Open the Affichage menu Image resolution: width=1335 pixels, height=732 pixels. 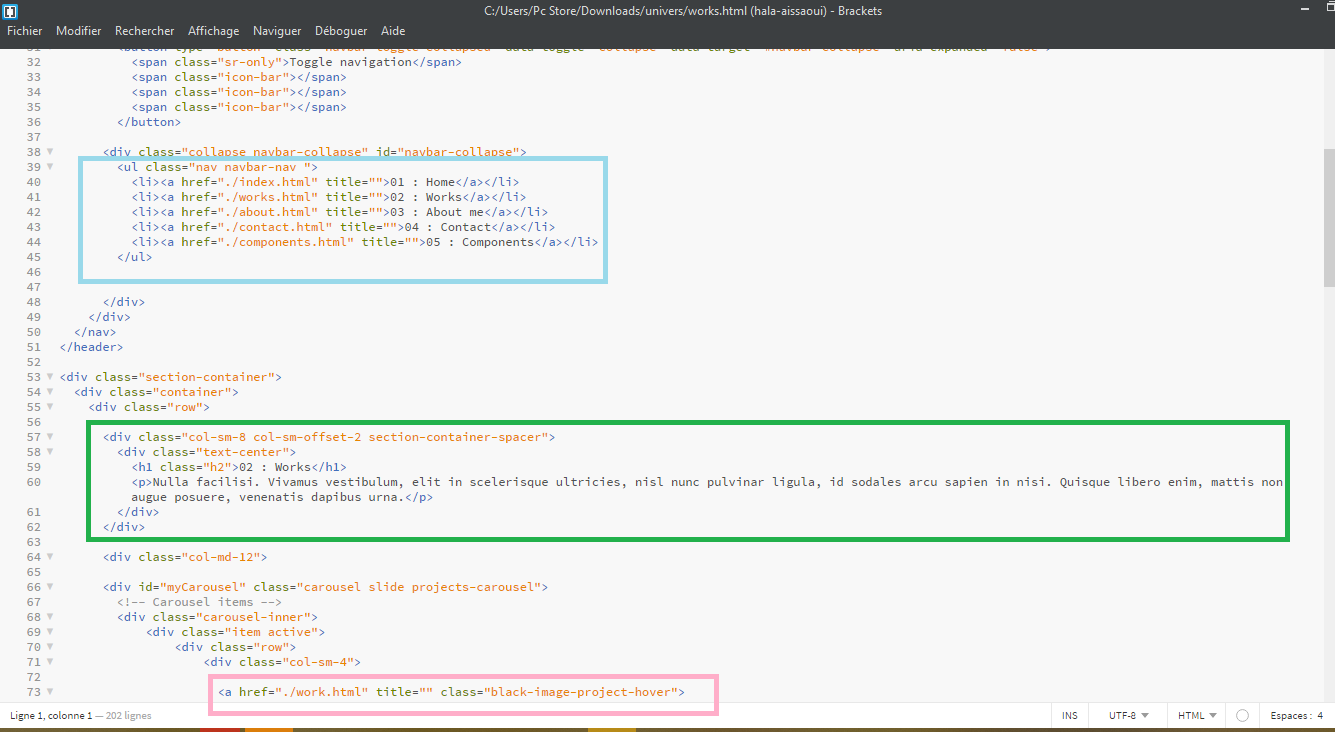214,31
